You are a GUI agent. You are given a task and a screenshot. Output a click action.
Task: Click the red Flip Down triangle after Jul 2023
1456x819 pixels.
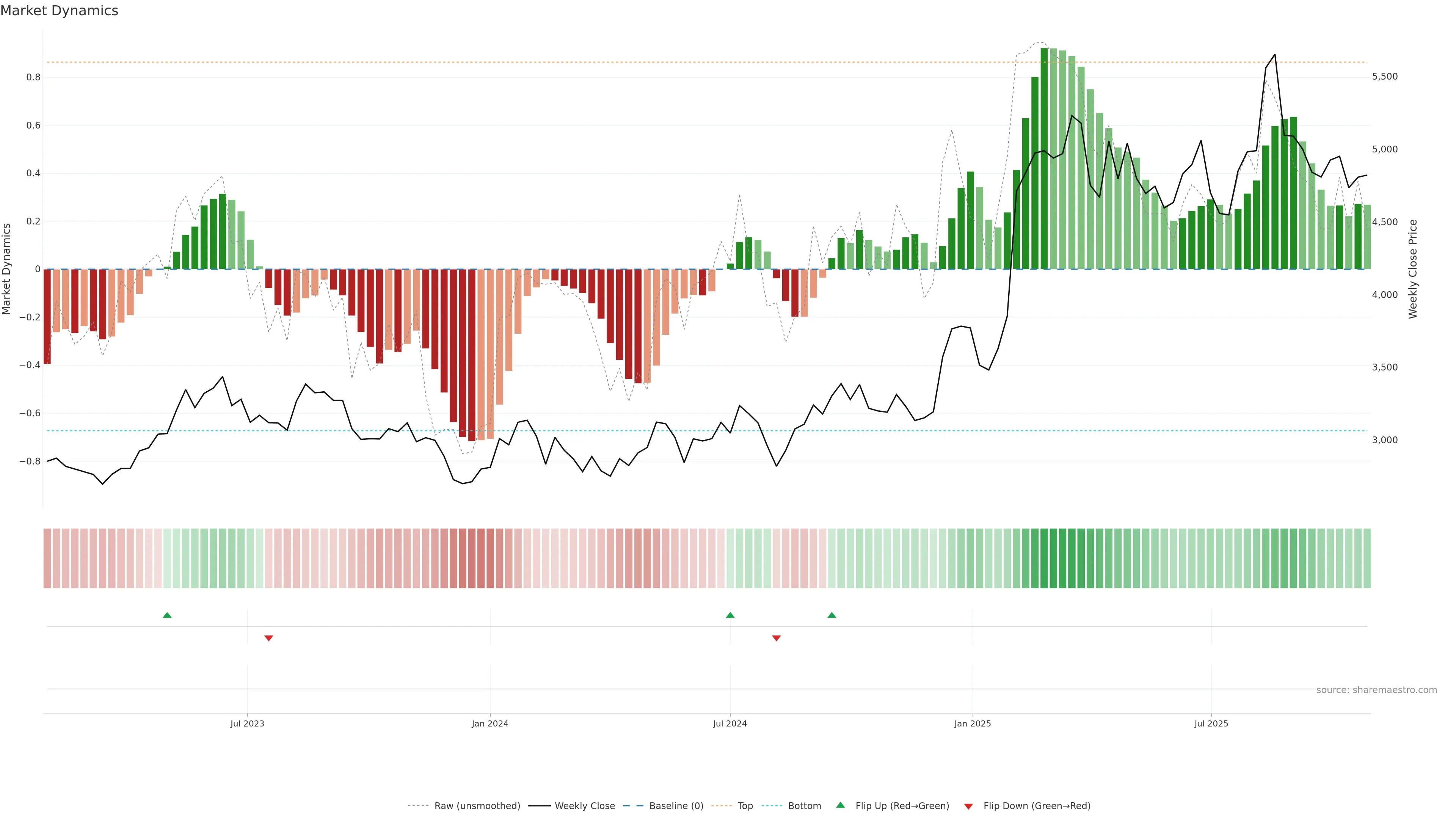point(268,638)
